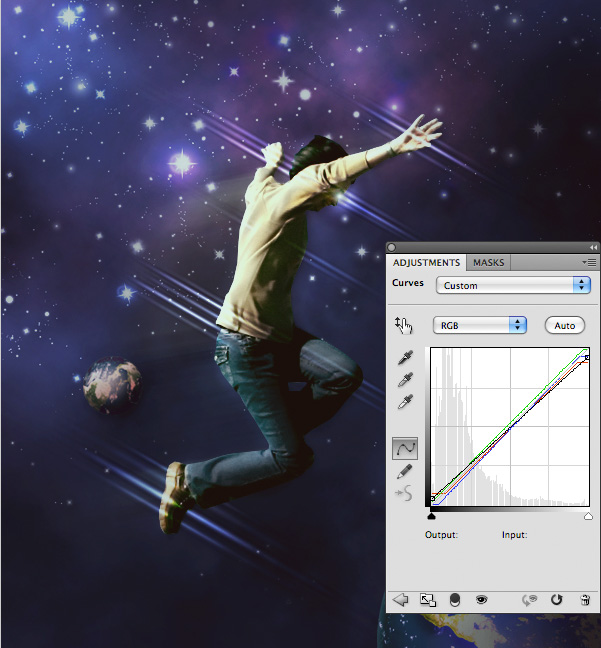This screenshot has height=648, width=601.
Task: Click the small planet in the image
Action: pos(112,385)
